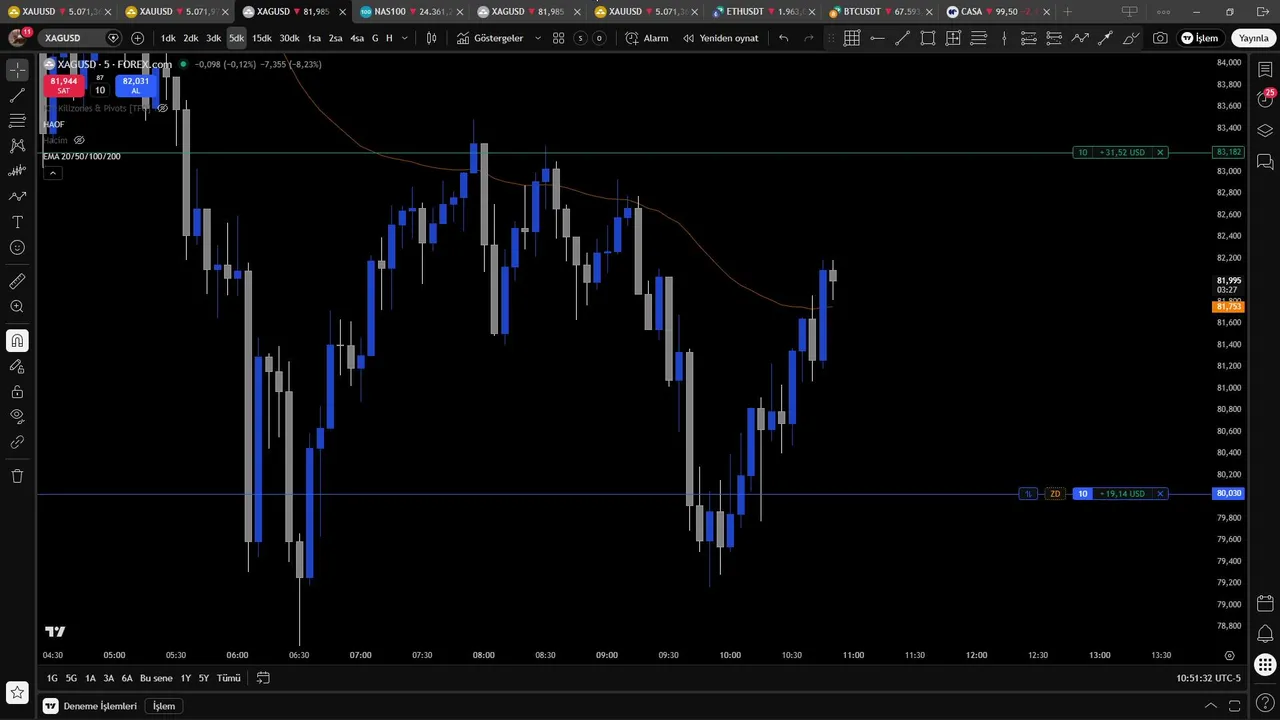Pick the horizontal ray tool in favorites bar
This screenshot has height=720, width=1280.
click(877, 38)
